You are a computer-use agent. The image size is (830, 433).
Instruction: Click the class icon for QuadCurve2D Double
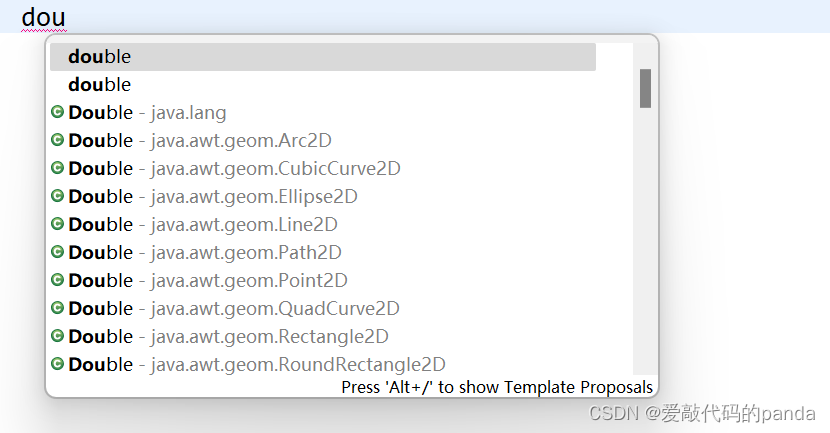pos(57,308)
